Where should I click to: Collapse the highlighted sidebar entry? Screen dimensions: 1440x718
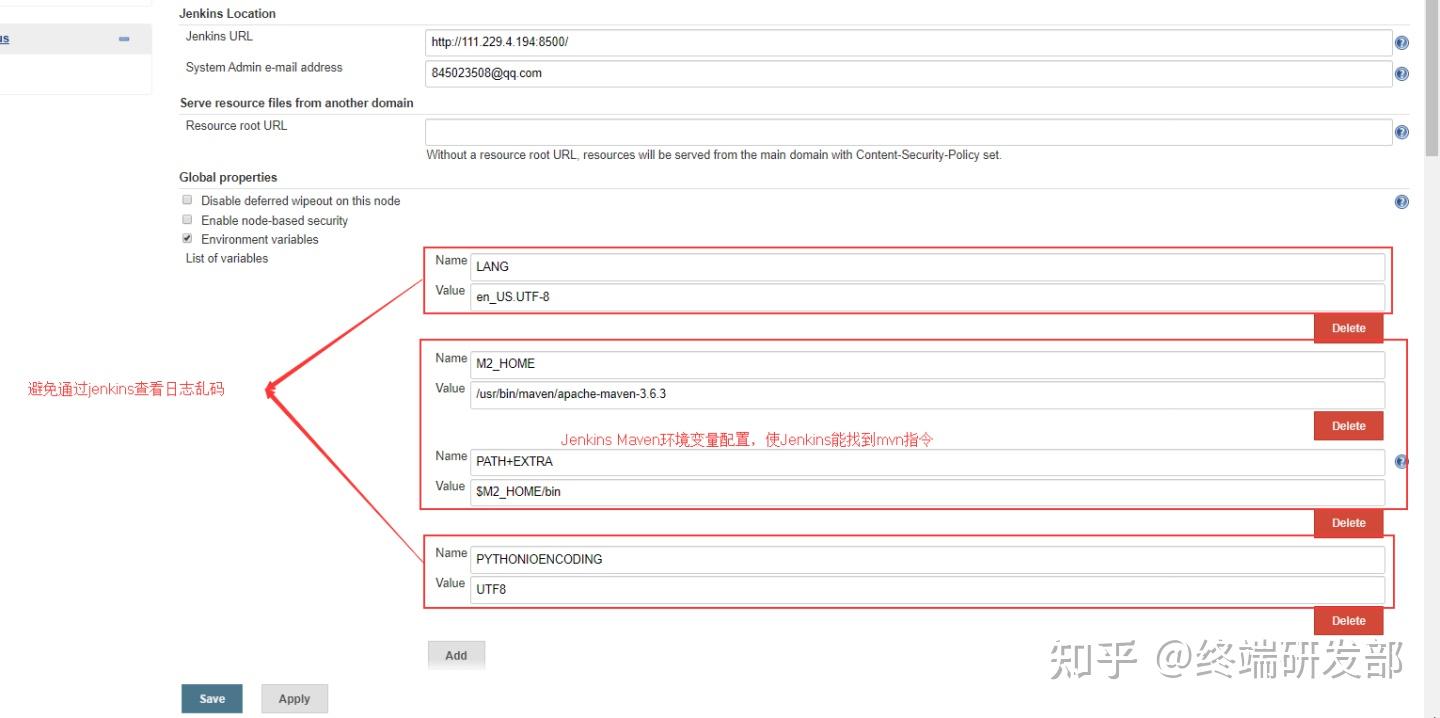(123, 38)
